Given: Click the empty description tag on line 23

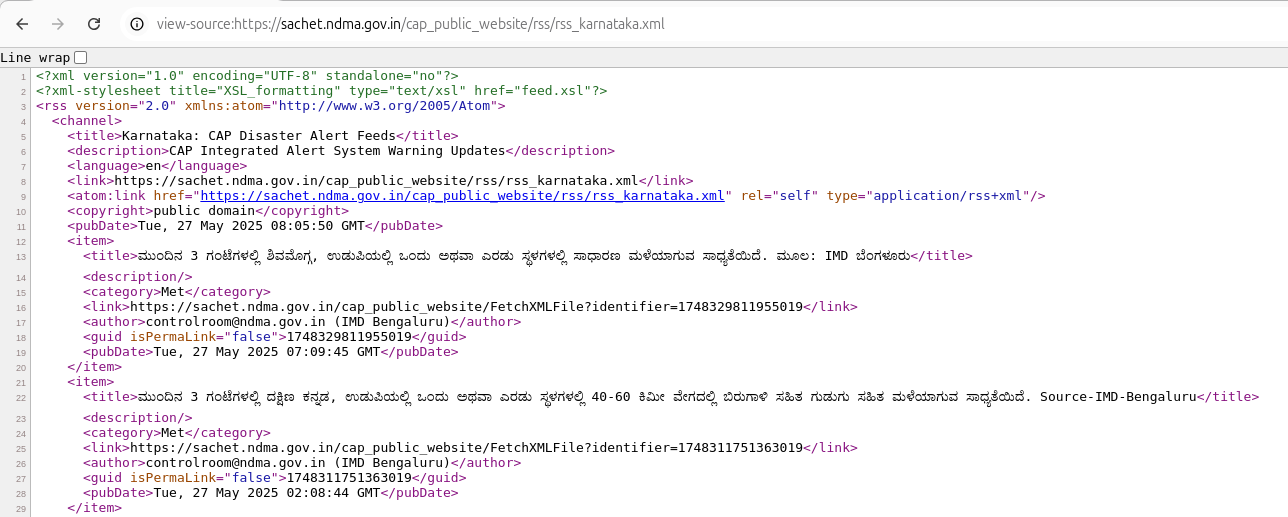Looking at the screenshot, I should [138, 418].
